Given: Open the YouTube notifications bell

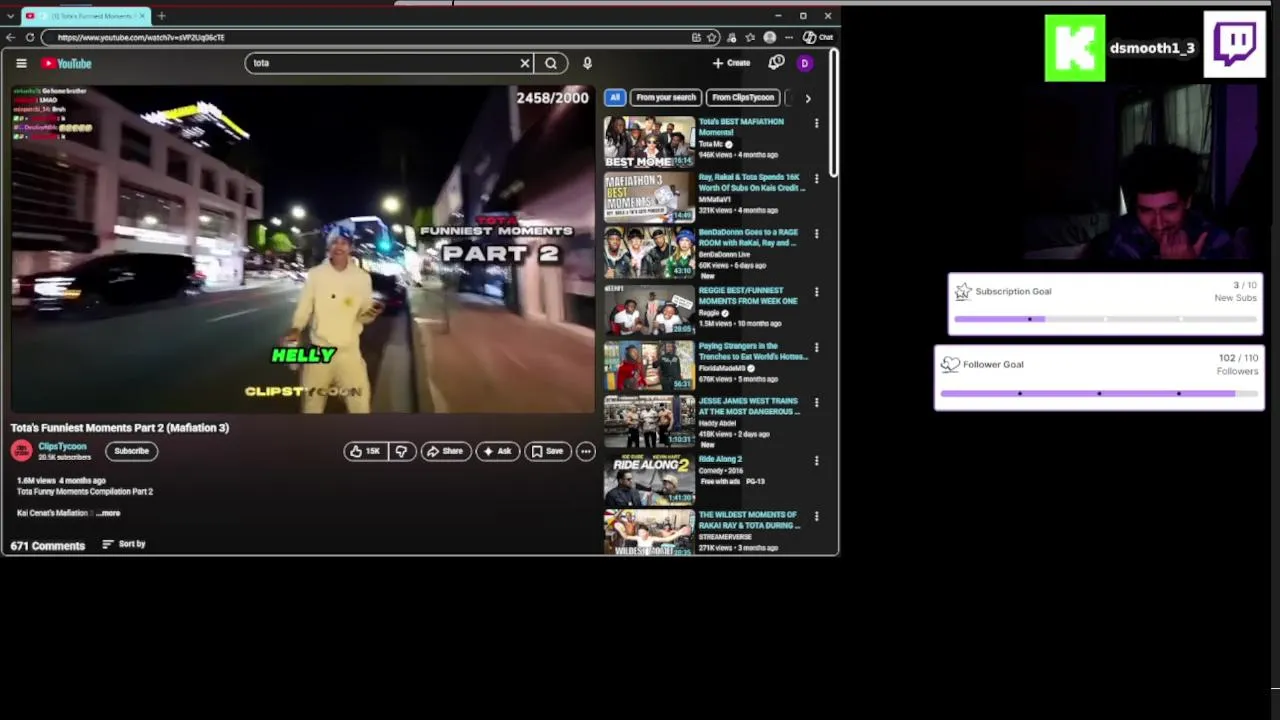Looking at the screenshot, I should (776, 63).
